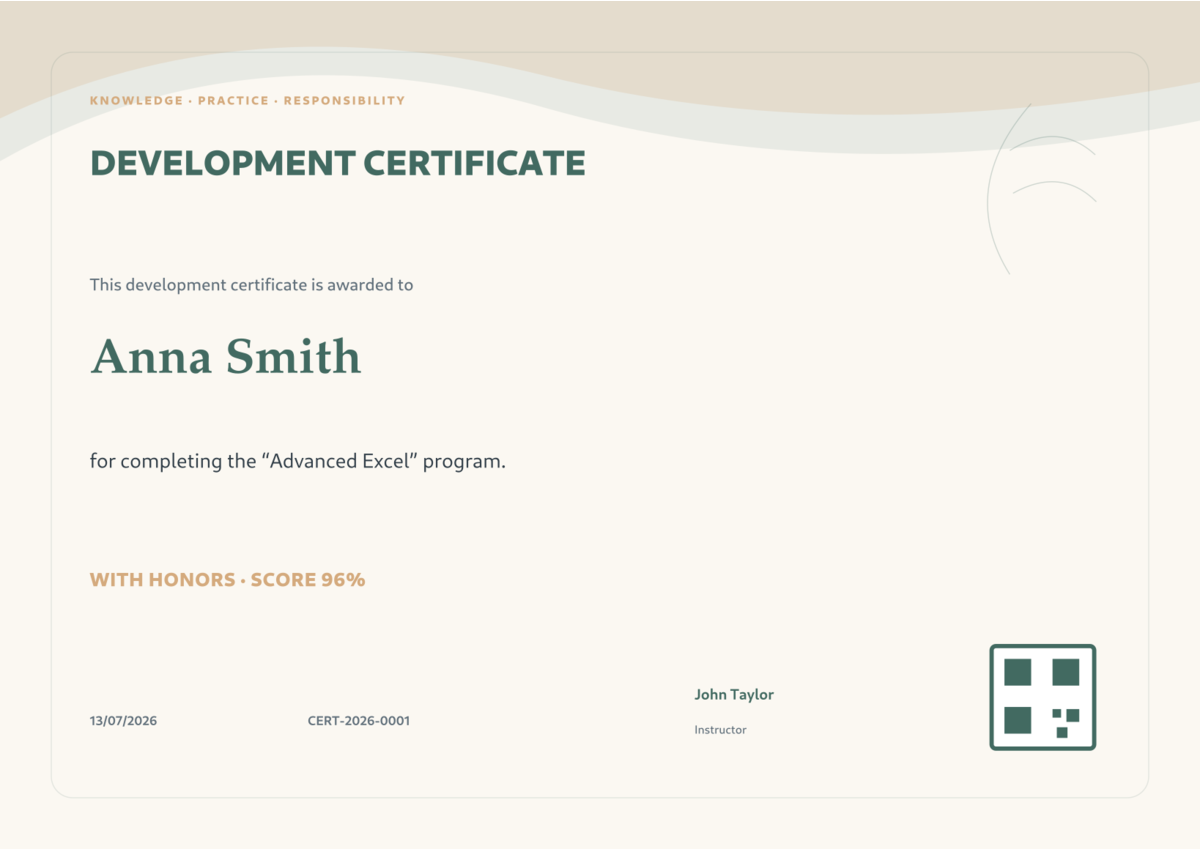Click the small dotted cluster in QR code
The width and height of the screenshot is (1200, 850).
pos(1066,723)
